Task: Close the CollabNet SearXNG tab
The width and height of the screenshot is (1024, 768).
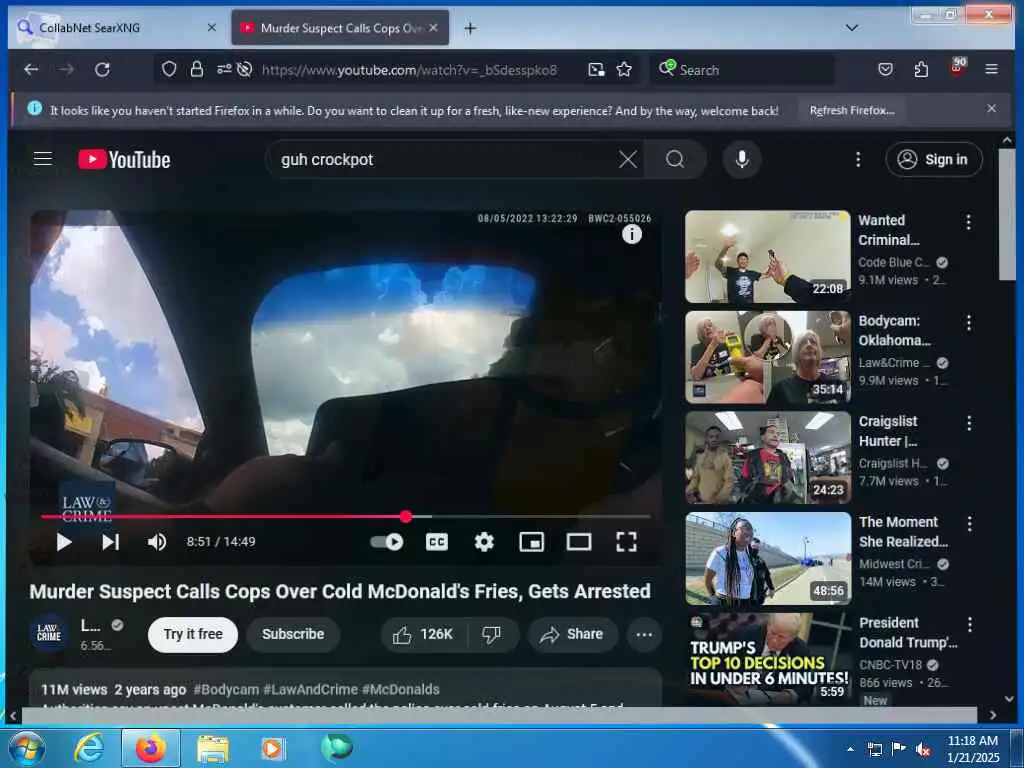Action: pyautogui.click(x=212, y=27)
